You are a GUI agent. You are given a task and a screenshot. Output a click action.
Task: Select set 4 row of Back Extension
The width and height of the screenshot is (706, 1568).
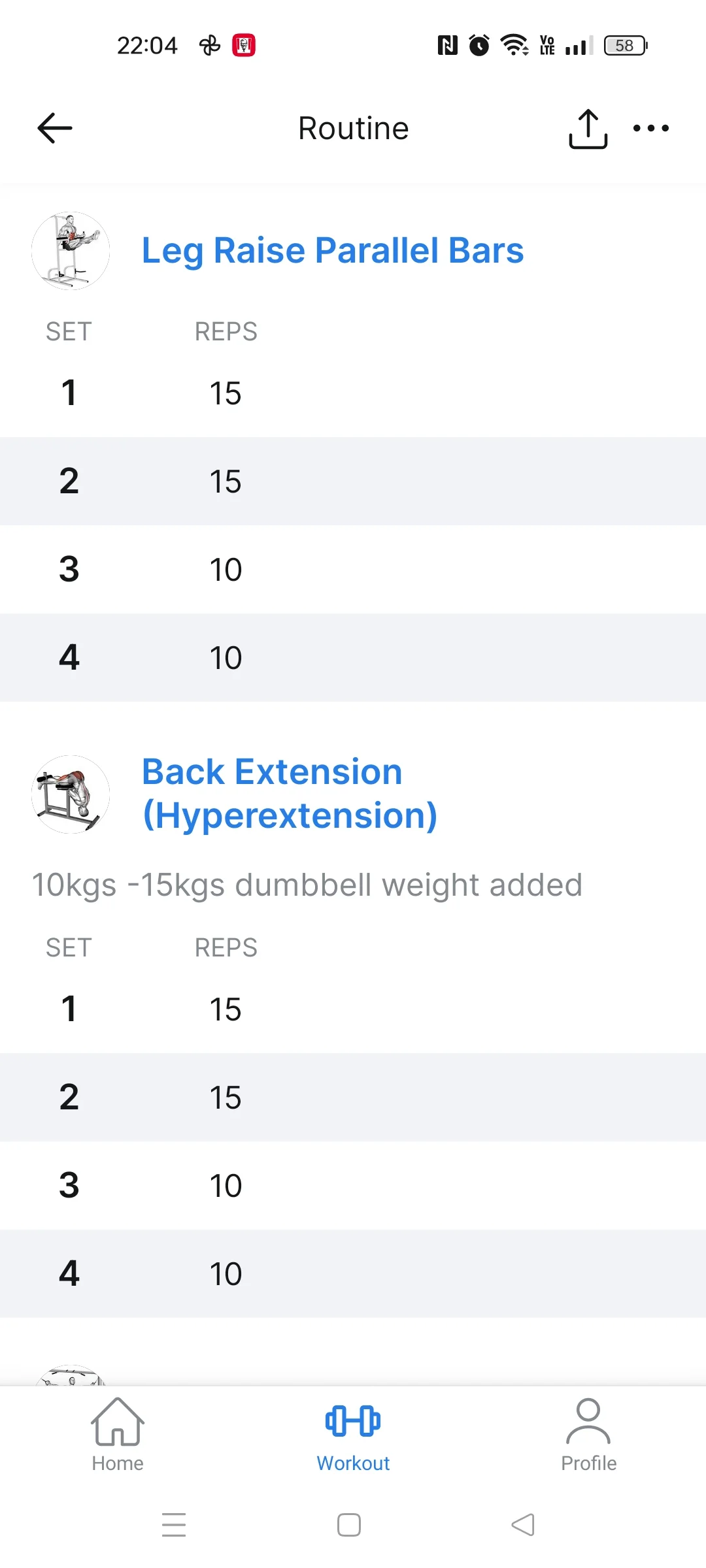(353, 1273)
